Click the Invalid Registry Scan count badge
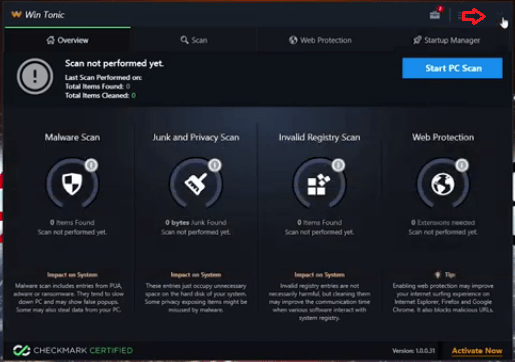Viewport: 515px width, 362px height. click(x=338, y=165)
